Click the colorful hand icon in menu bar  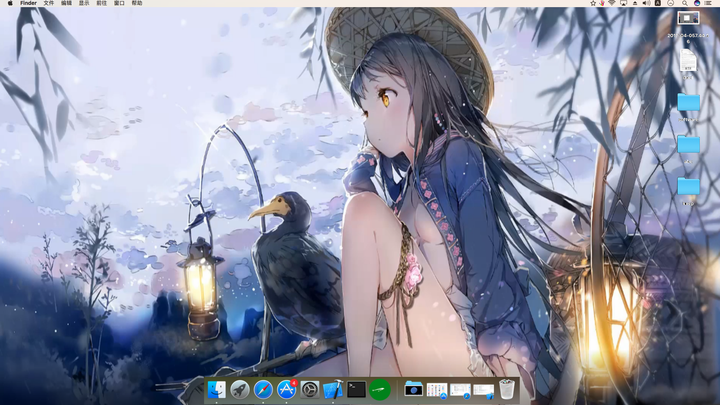pyautogui.click(x=602, y=3)
